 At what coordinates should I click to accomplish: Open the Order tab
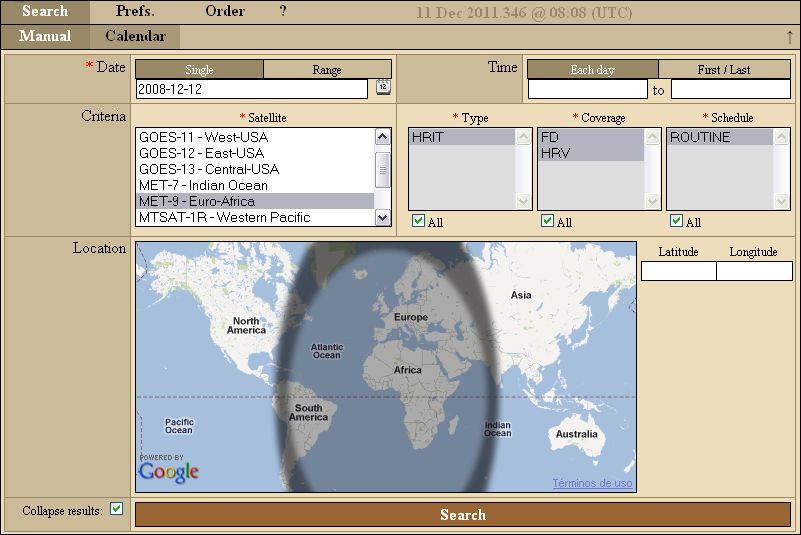[x=225, y=11]
